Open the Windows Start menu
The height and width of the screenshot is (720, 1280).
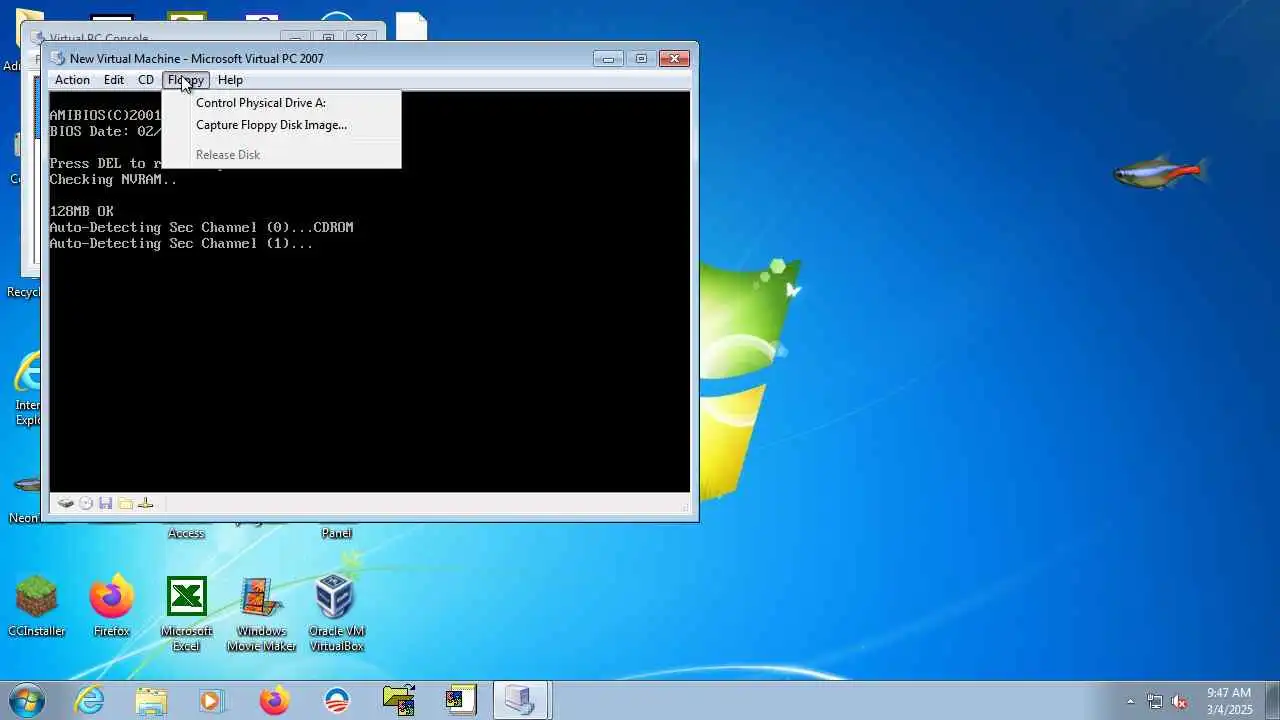click(x=27, y=700)
